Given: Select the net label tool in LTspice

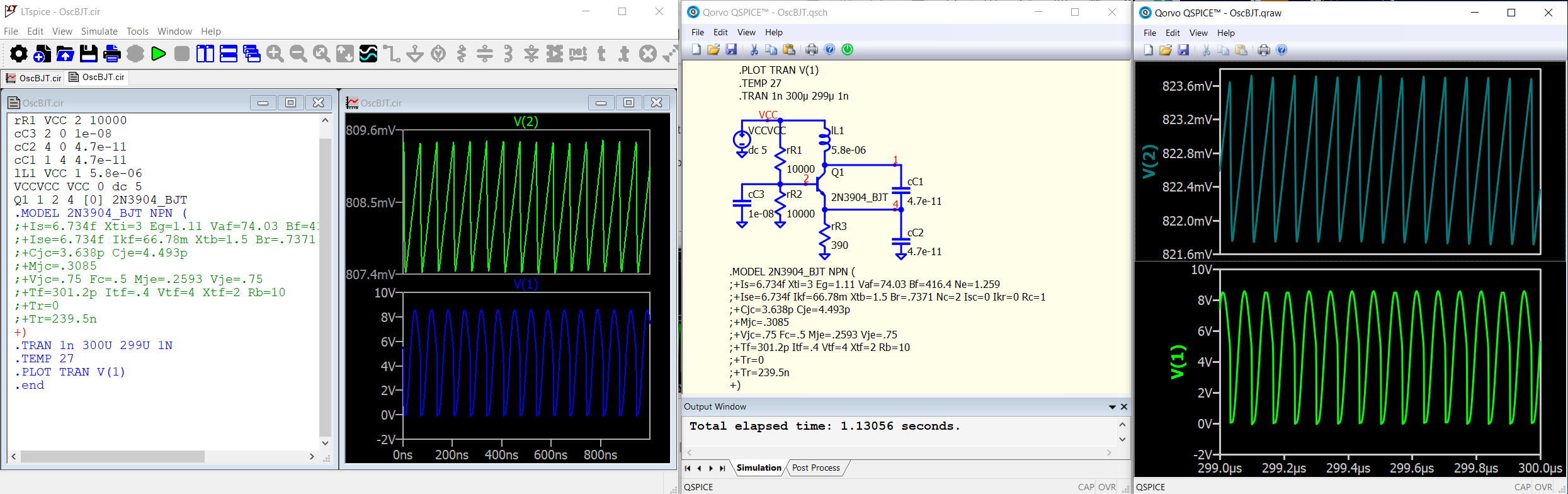Looking at the screenshot, I should pos(578,54).
